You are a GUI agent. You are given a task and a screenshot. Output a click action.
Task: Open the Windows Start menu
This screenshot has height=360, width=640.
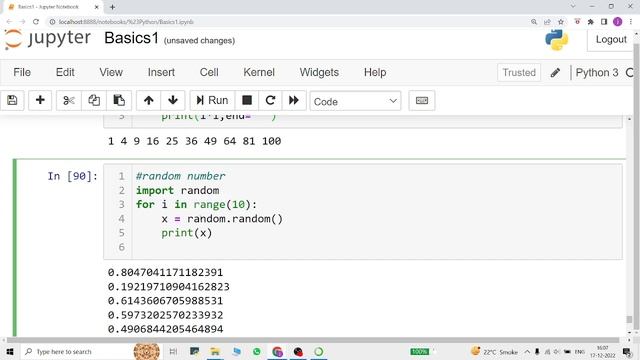[10, 351]
